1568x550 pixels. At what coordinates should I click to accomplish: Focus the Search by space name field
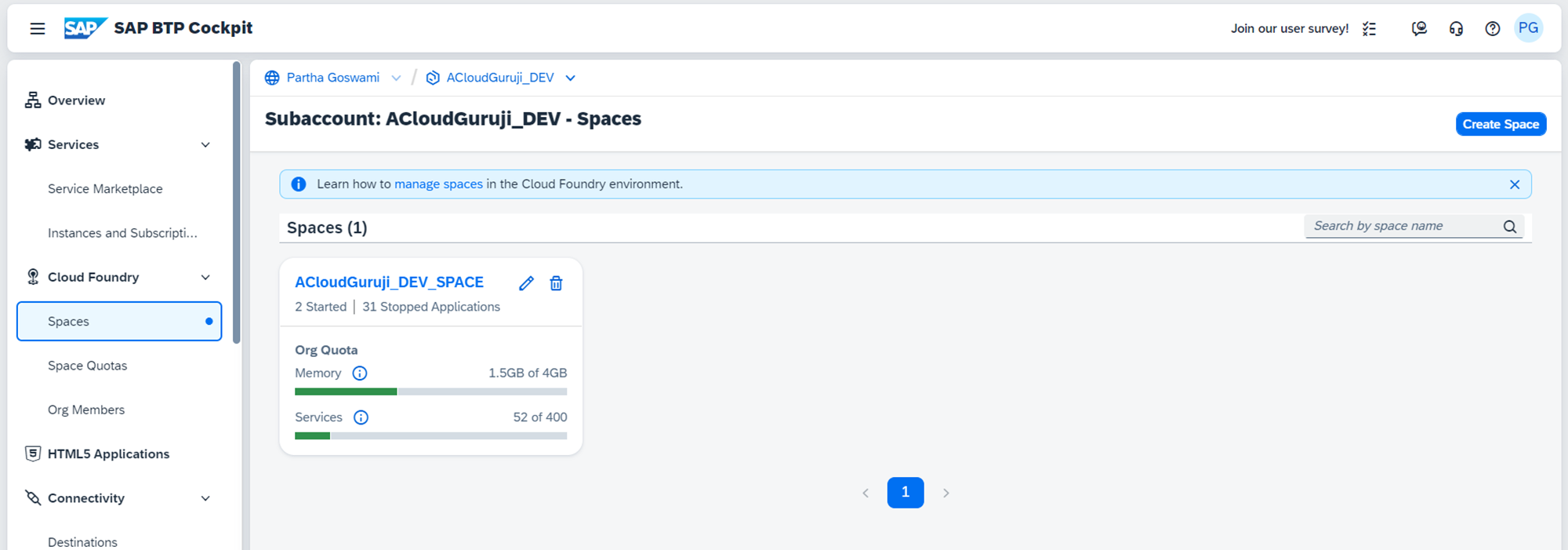click(1399, 227)
